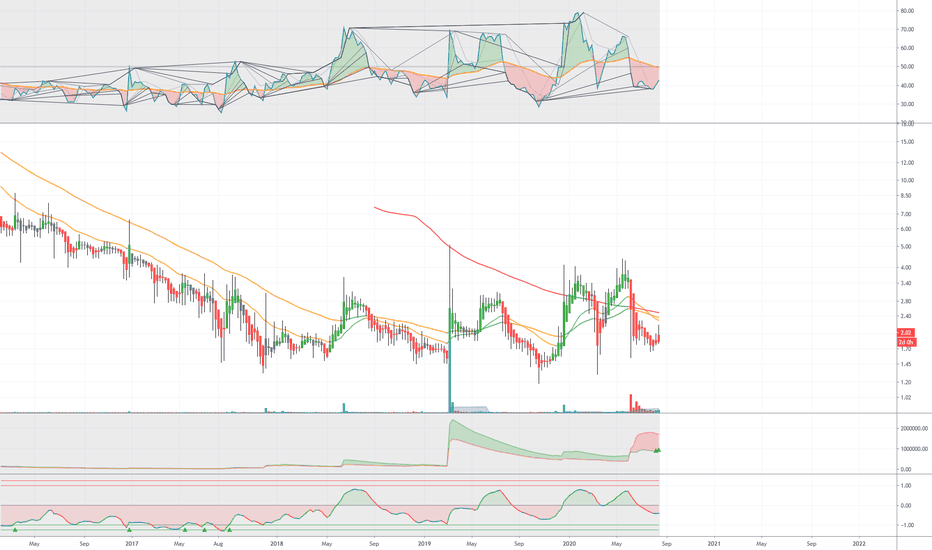The image size is (932, 550).
Task: Click the 2018 label on the time axis
Action: click(x=276, y=543)
